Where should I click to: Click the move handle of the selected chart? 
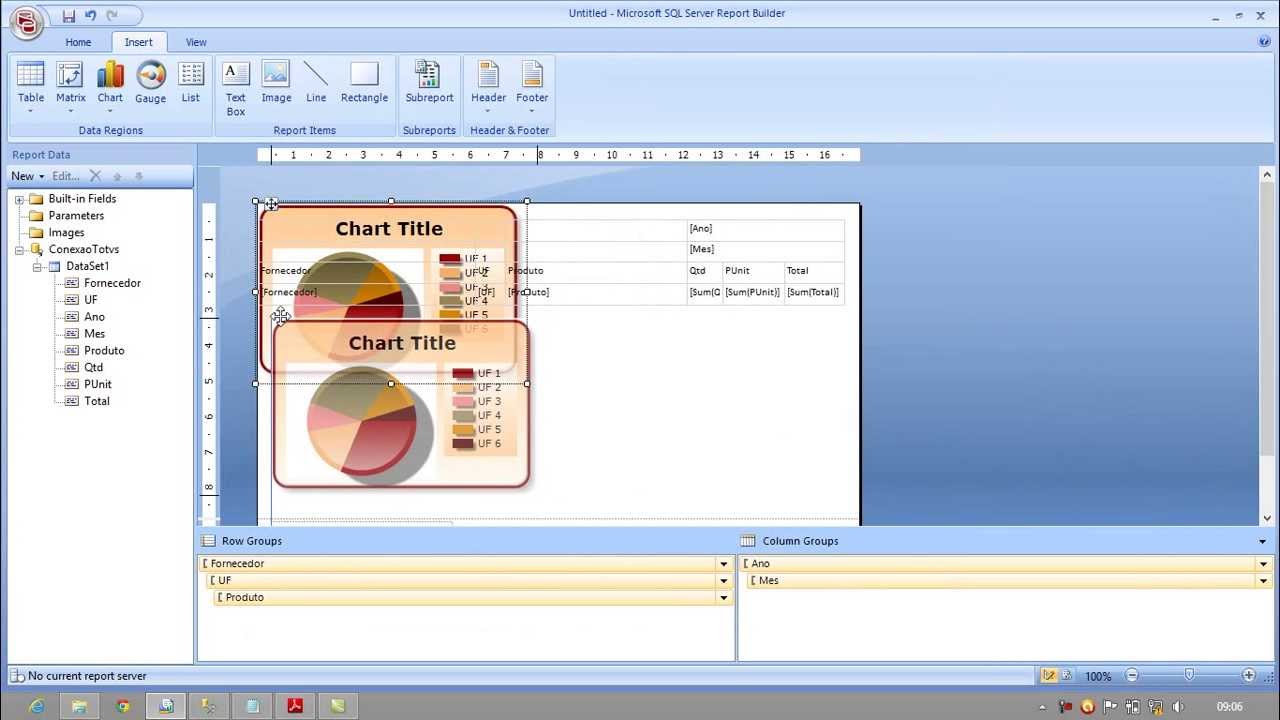(271, 204)
